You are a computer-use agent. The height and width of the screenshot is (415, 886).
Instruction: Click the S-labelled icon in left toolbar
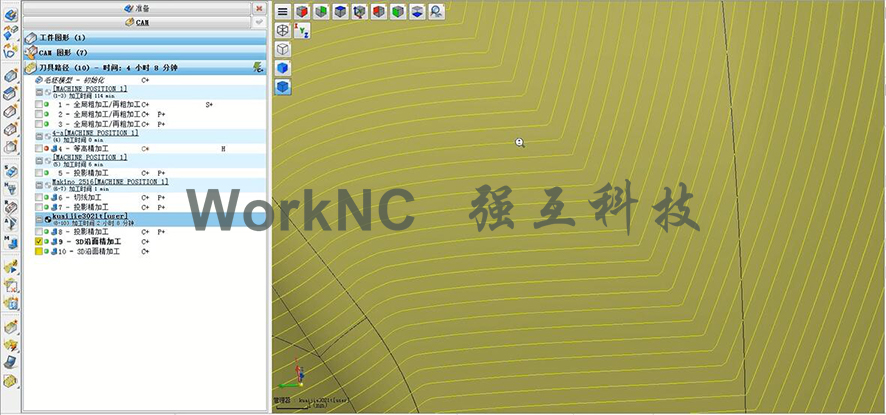pos(11,171)
